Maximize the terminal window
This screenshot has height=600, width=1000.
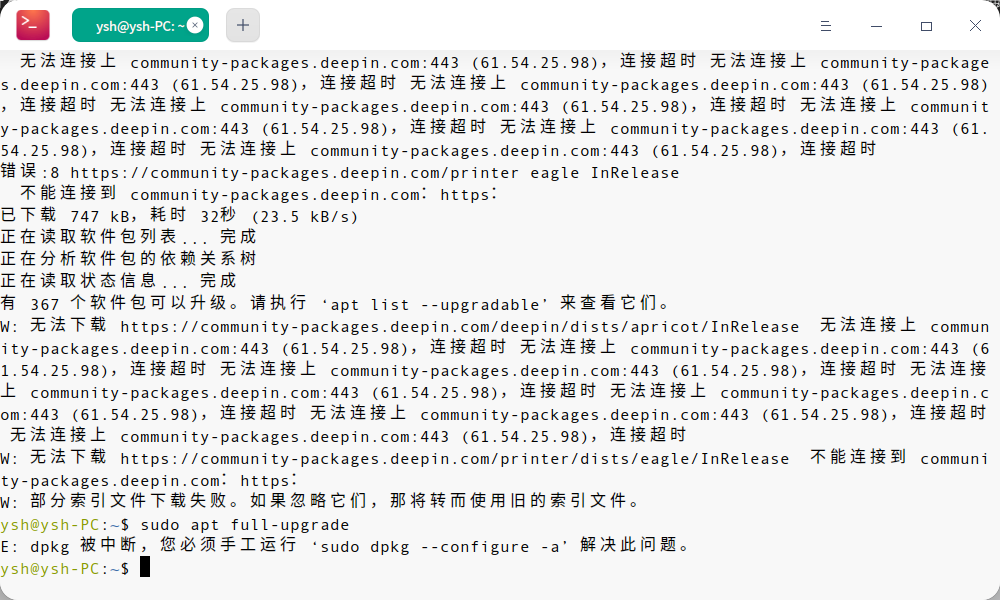(926, 25)
